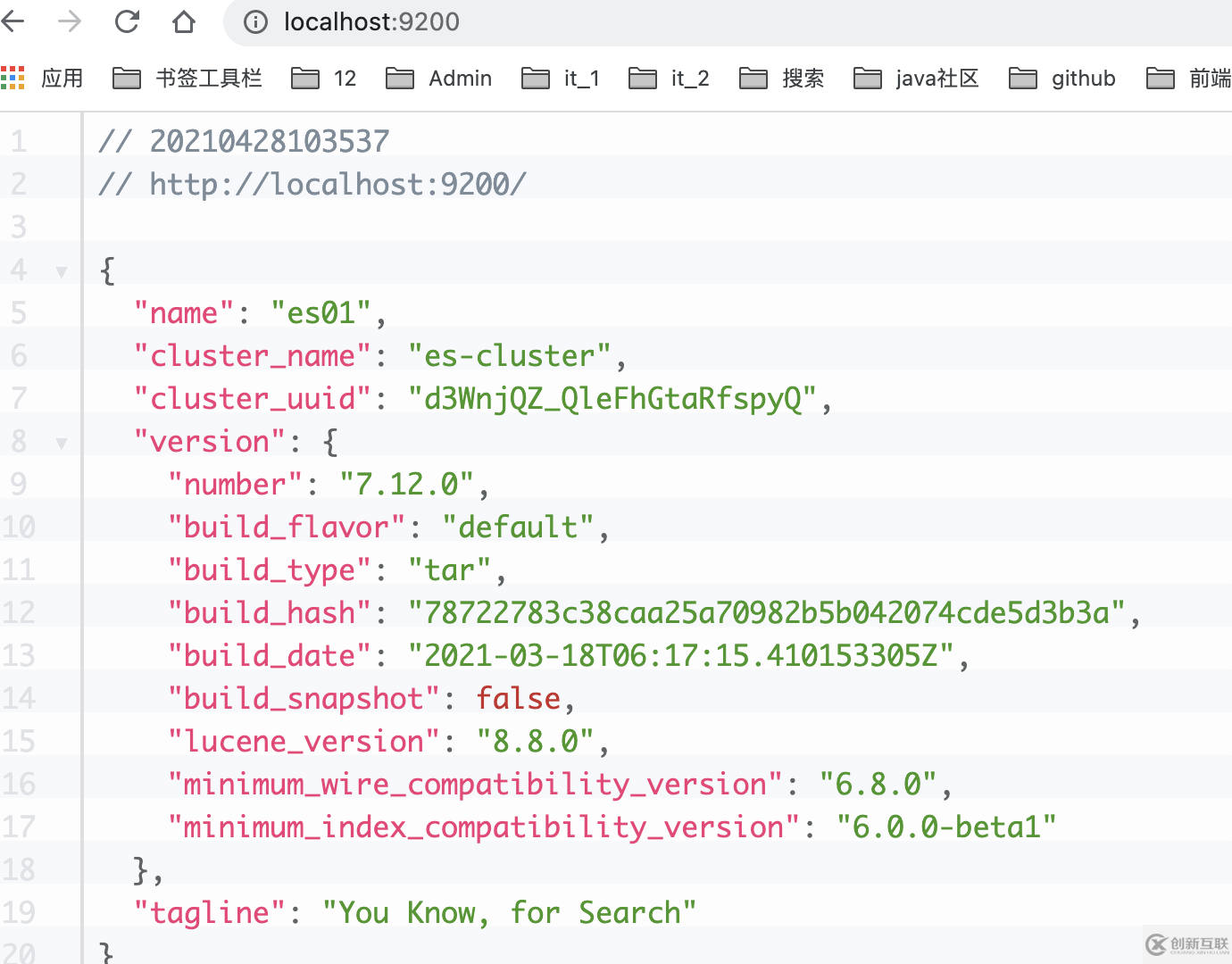Image resolution: width=1232 pixels, height=964 pixels.
Task: Open the github bookmark folder
Action: pos(1062,79)
